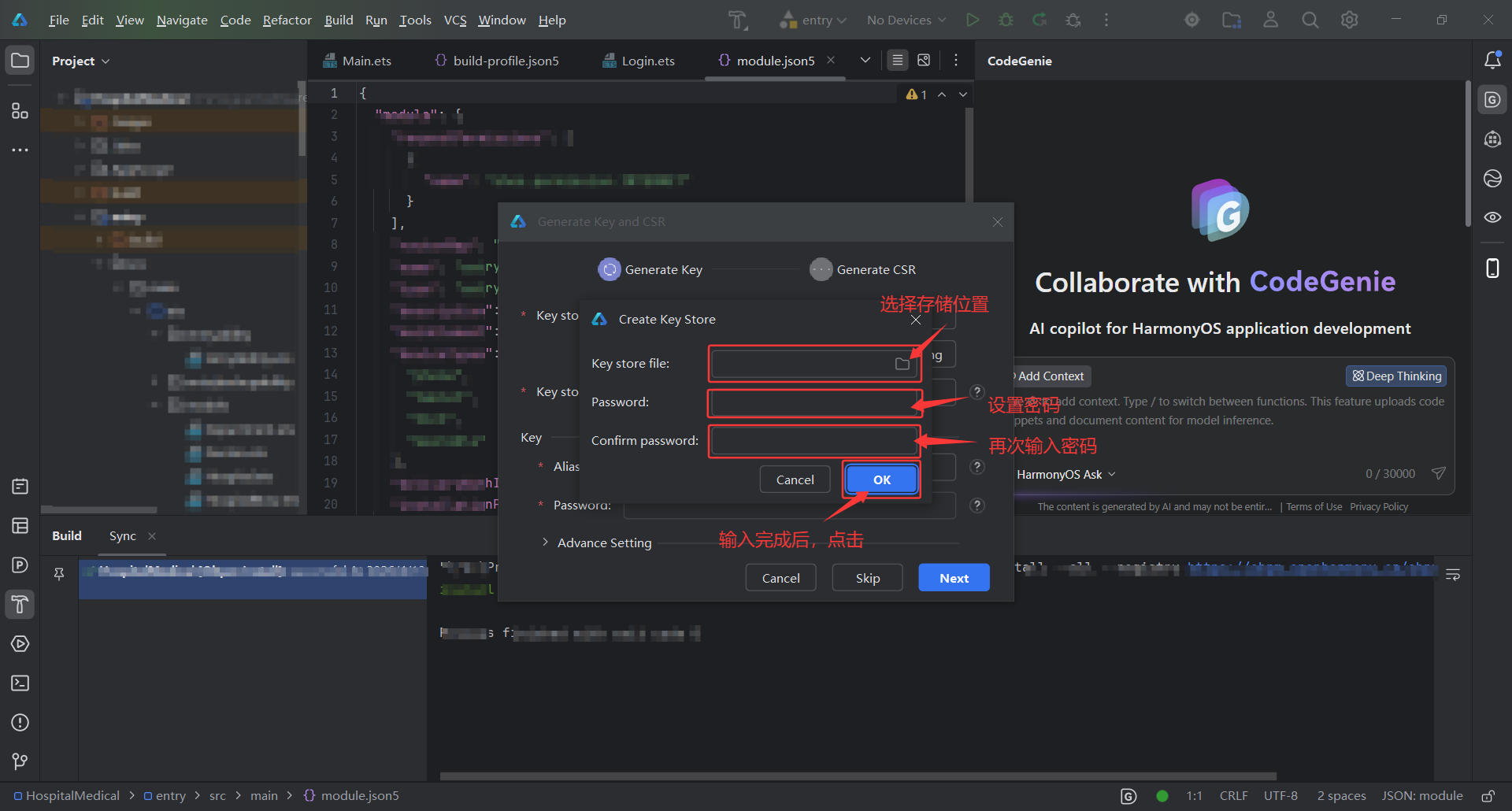Image resolution: width=1512 pixels, height=811 pixels.
Task: Open the notifications bell icon
Action: coord(1492,60)
